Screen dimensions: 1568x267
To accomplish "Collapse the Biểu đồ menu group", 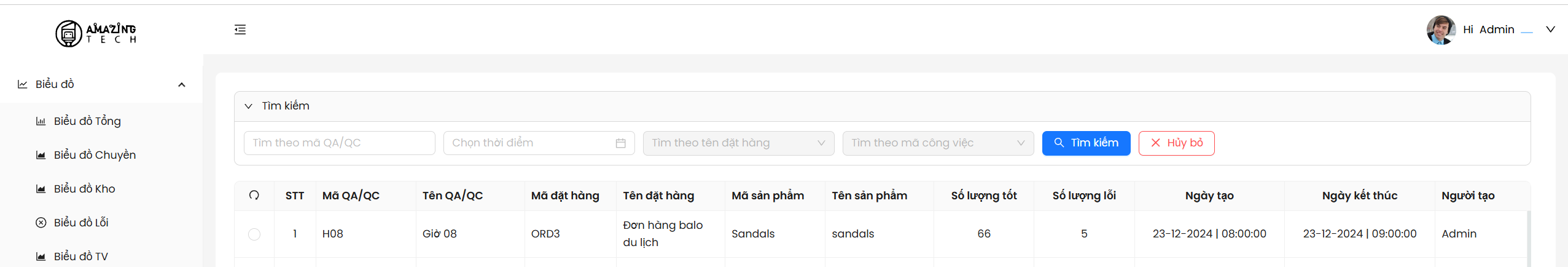I will [182, 85].
